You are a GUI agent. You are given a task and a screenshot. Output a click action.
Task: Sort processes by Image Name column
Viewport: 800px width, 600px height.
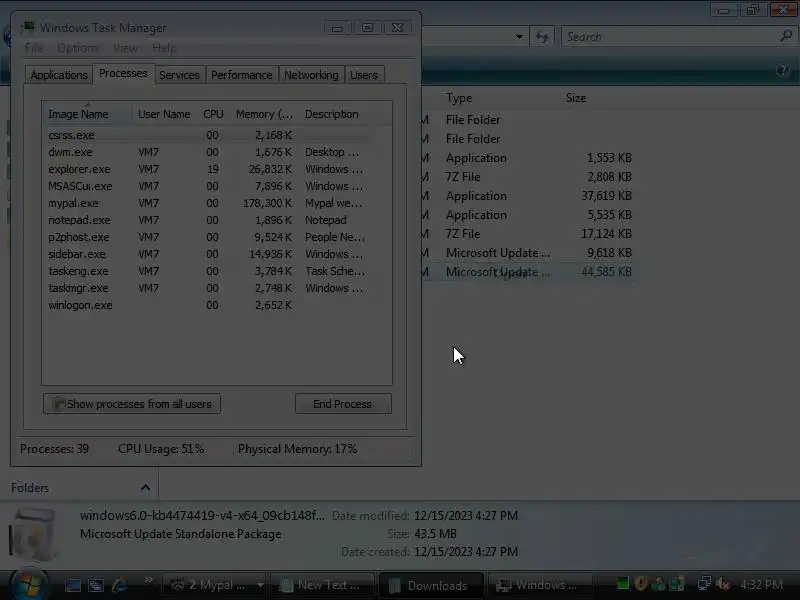coord(88,114)
